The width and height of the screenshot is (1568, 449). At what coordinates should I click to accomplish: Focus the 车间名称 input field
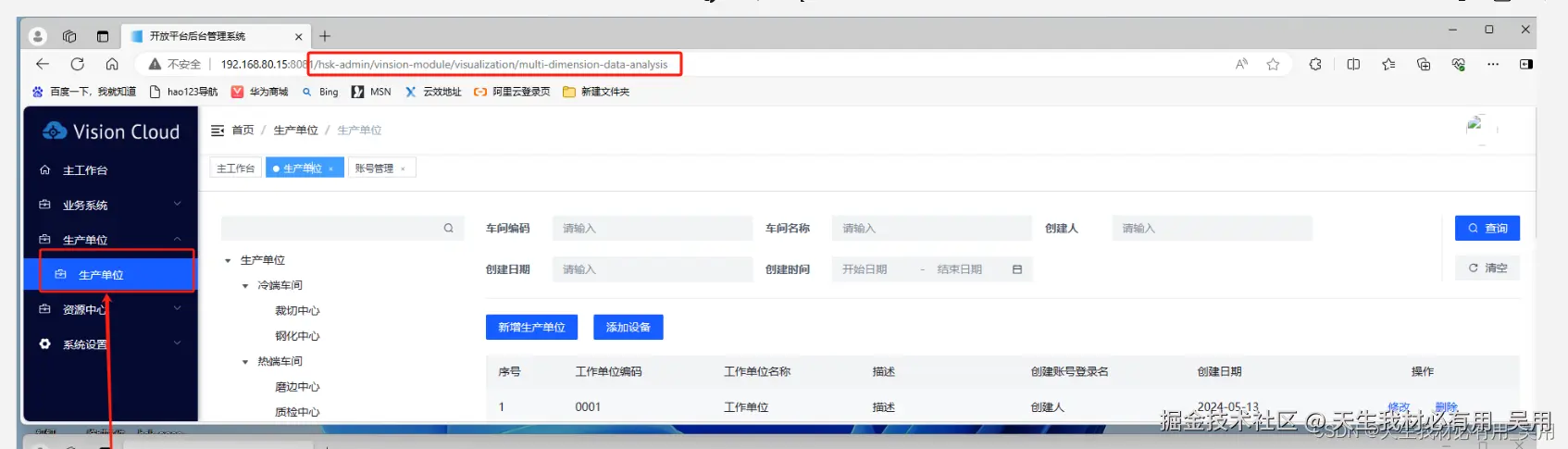point(932,228)
